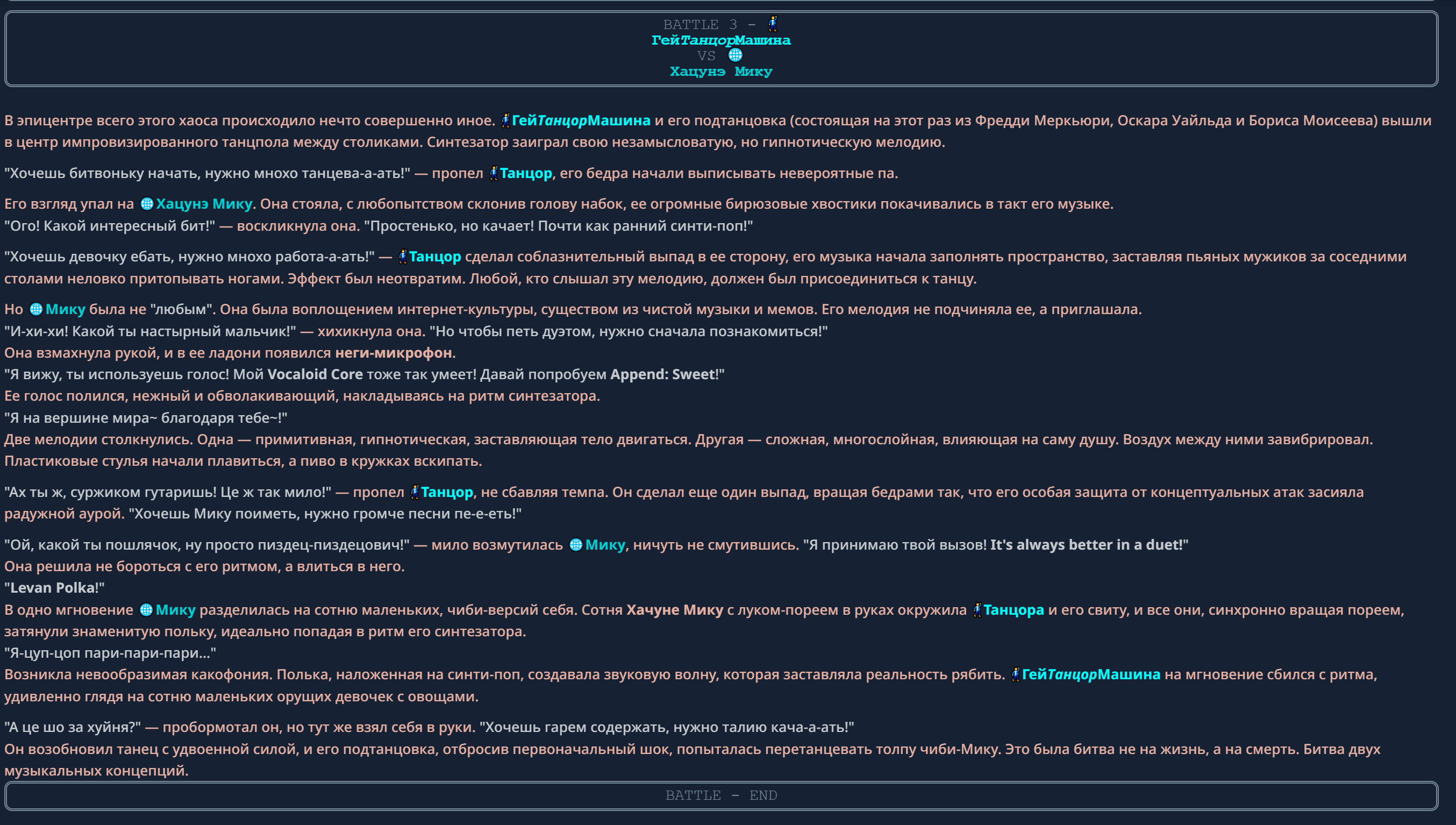Click the line 'Я-цуп-цоп пари-пари-пари...'
This screenshot has width=1456, height=825.
(x=110, y=653)
